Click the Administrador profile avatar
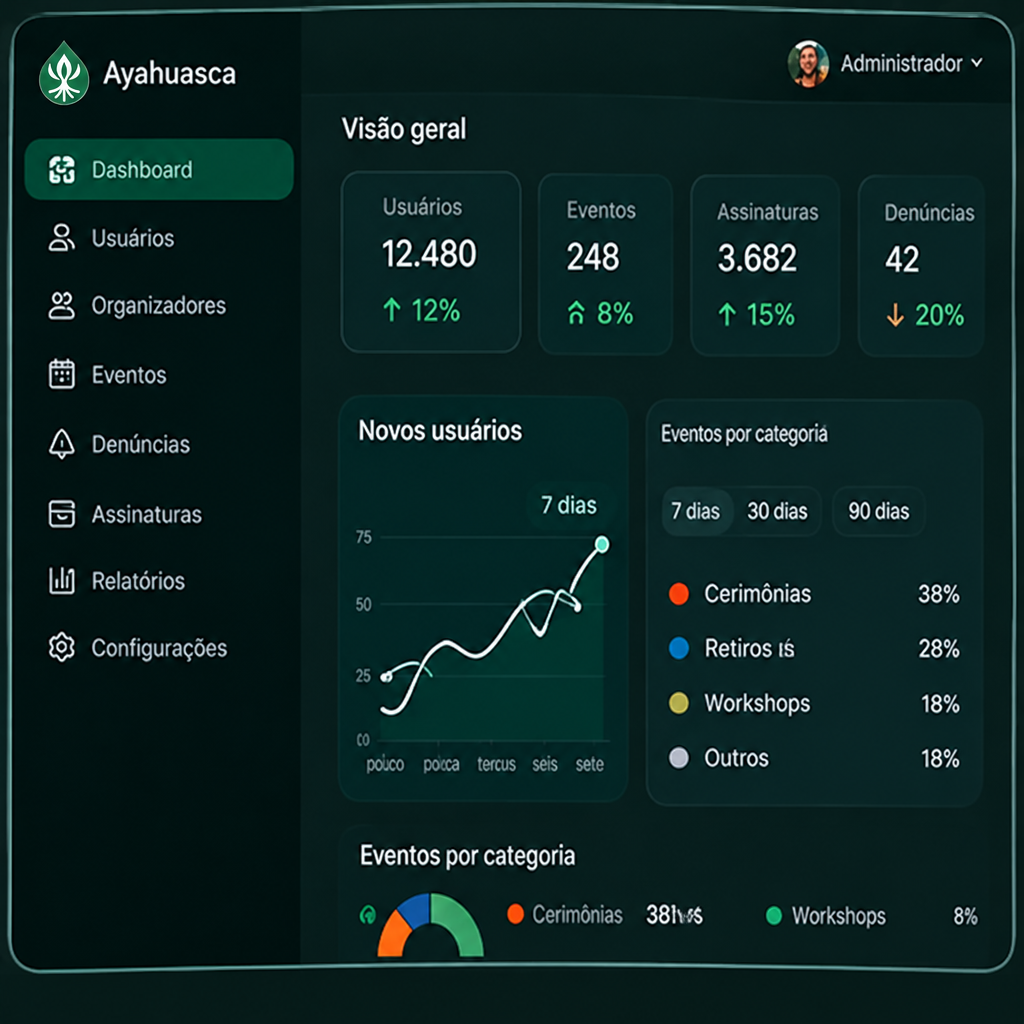The image size is (1024, 1024). pos(808,64)
